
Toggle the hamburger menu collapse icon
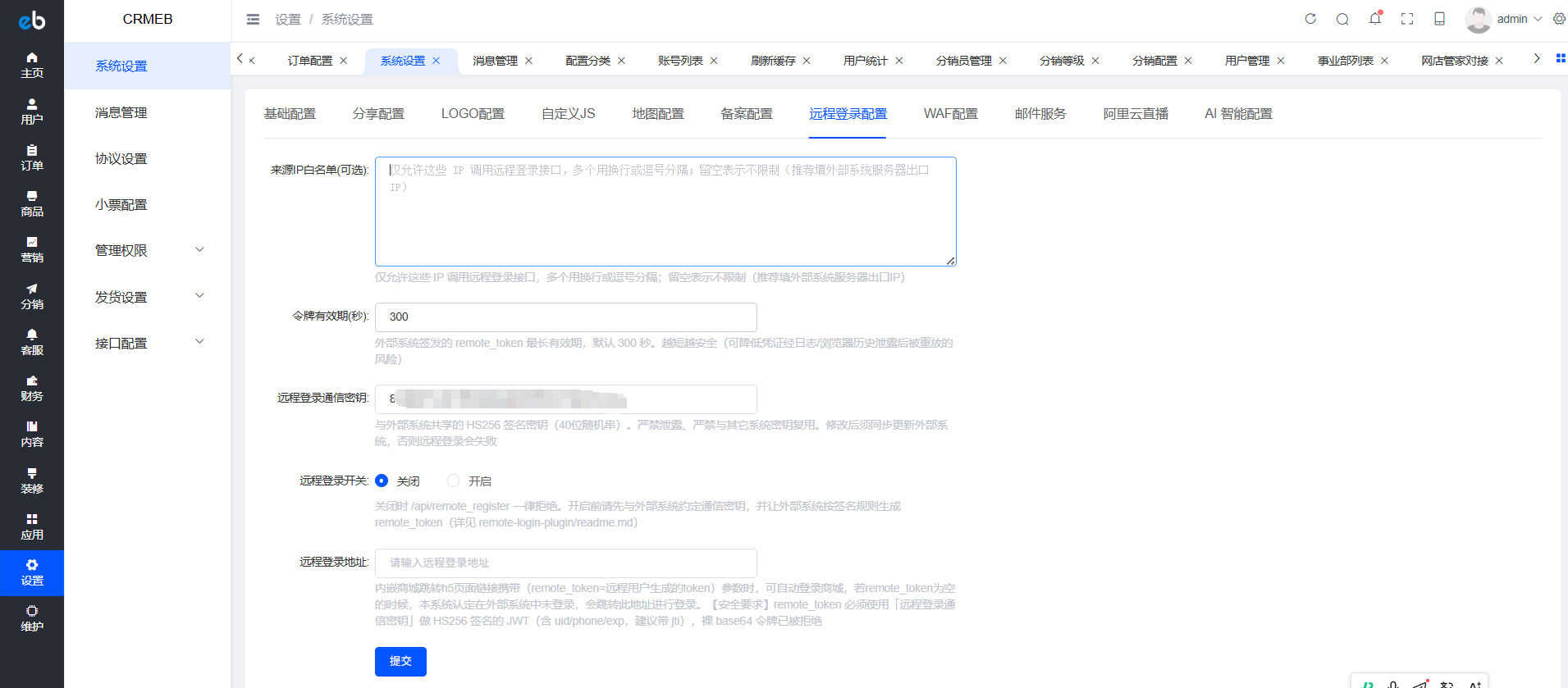tap(253, 19)
